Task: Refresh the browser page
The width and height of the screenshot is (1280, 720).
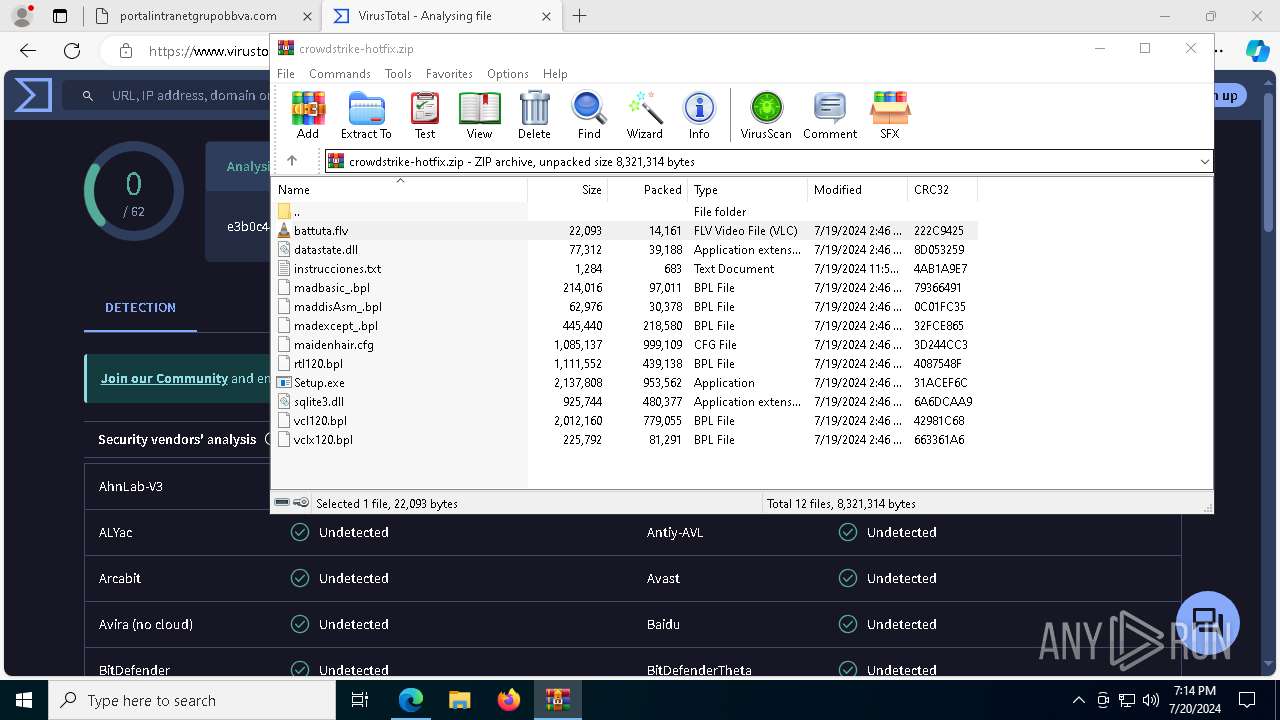Action: pos(72,51)
